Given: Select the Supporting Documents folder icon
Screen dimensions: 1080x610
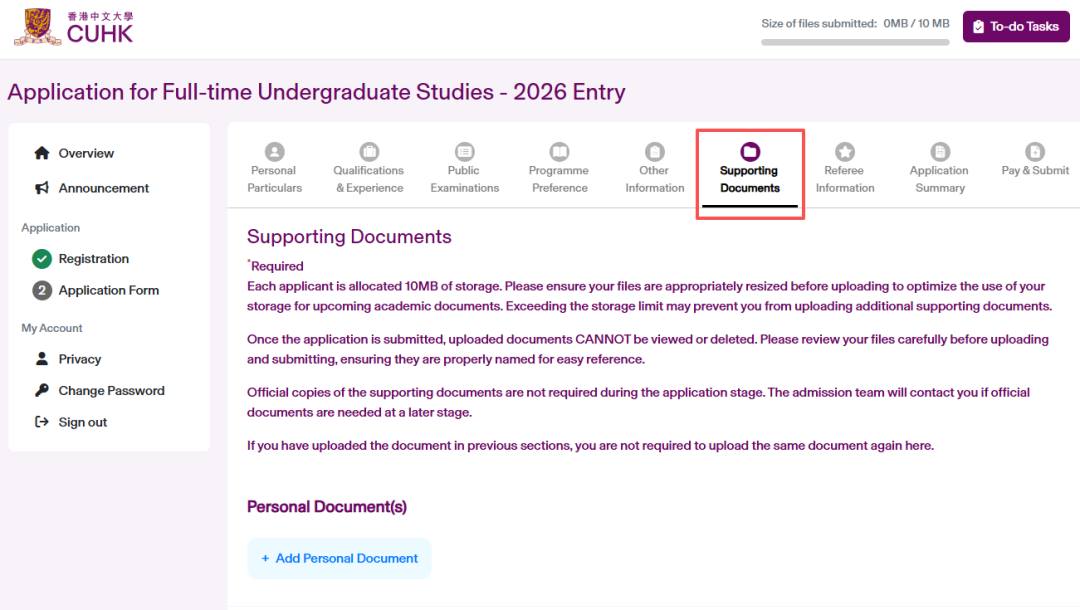Looking at the screenshot, I should [x=749, y=152].
